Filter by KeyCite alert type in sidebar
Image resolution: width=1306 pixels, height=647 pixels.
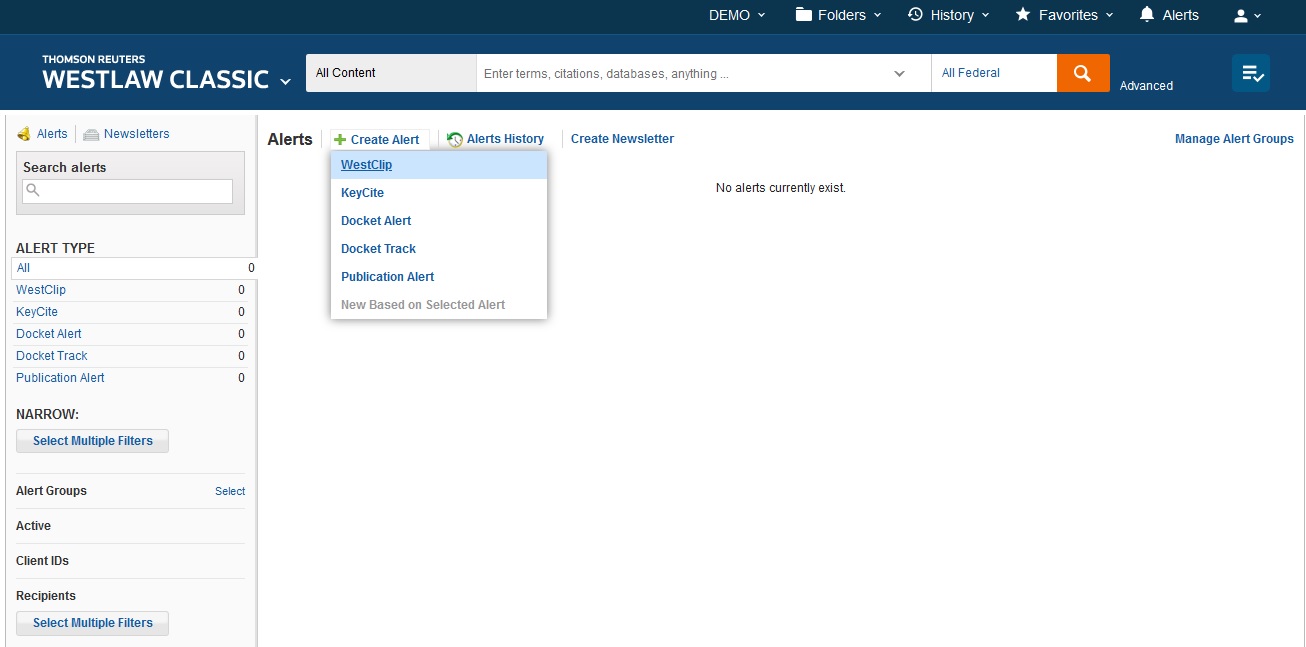point(37,312)
